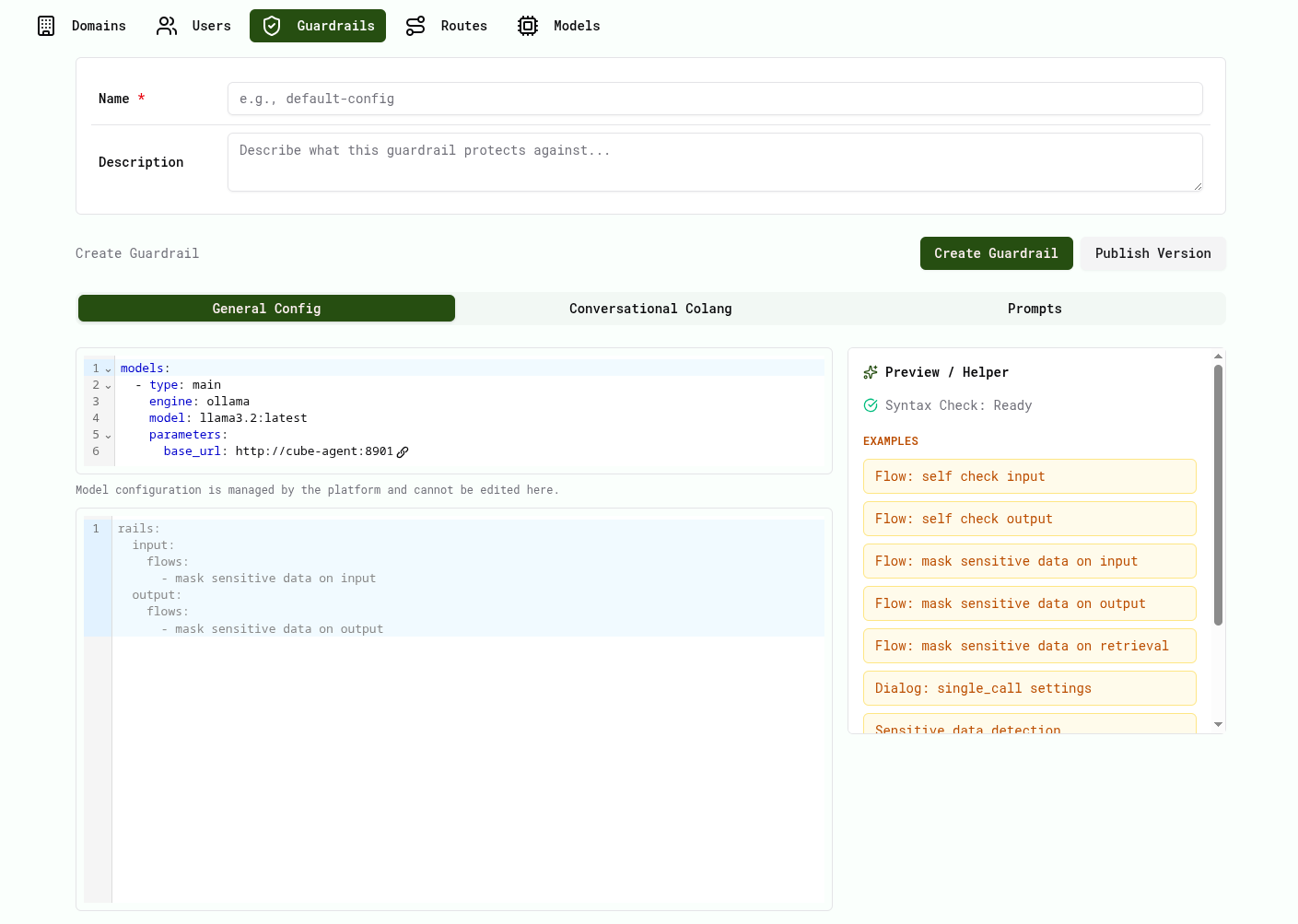Click the 'engine: ollama' line in models editor
Image resolution: width=1298 pixels, height=924 pixels.
pos(199,402)
